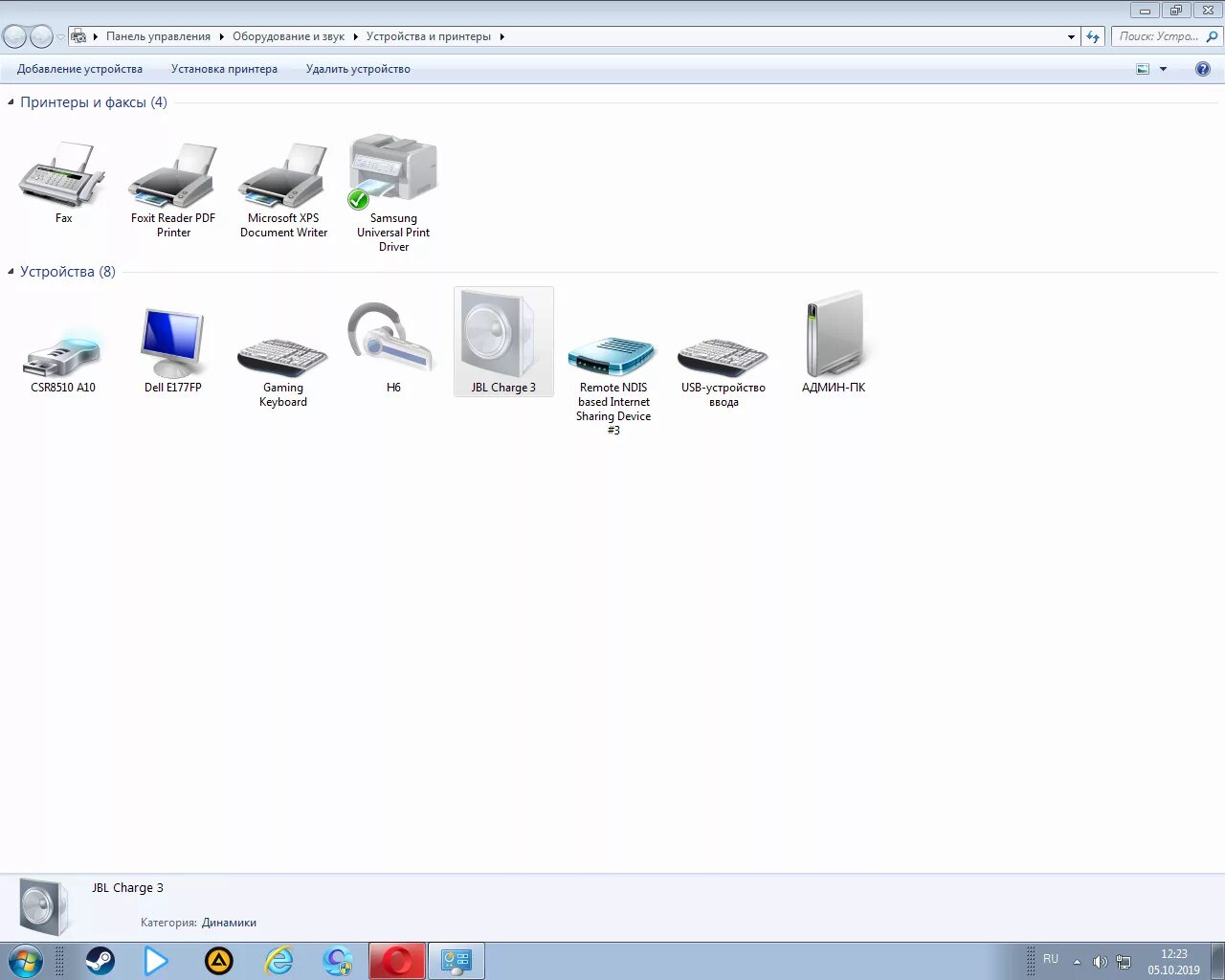Click the Динамики category value
The width and height of the screenshot is (1225, 980).
point(229,923)
